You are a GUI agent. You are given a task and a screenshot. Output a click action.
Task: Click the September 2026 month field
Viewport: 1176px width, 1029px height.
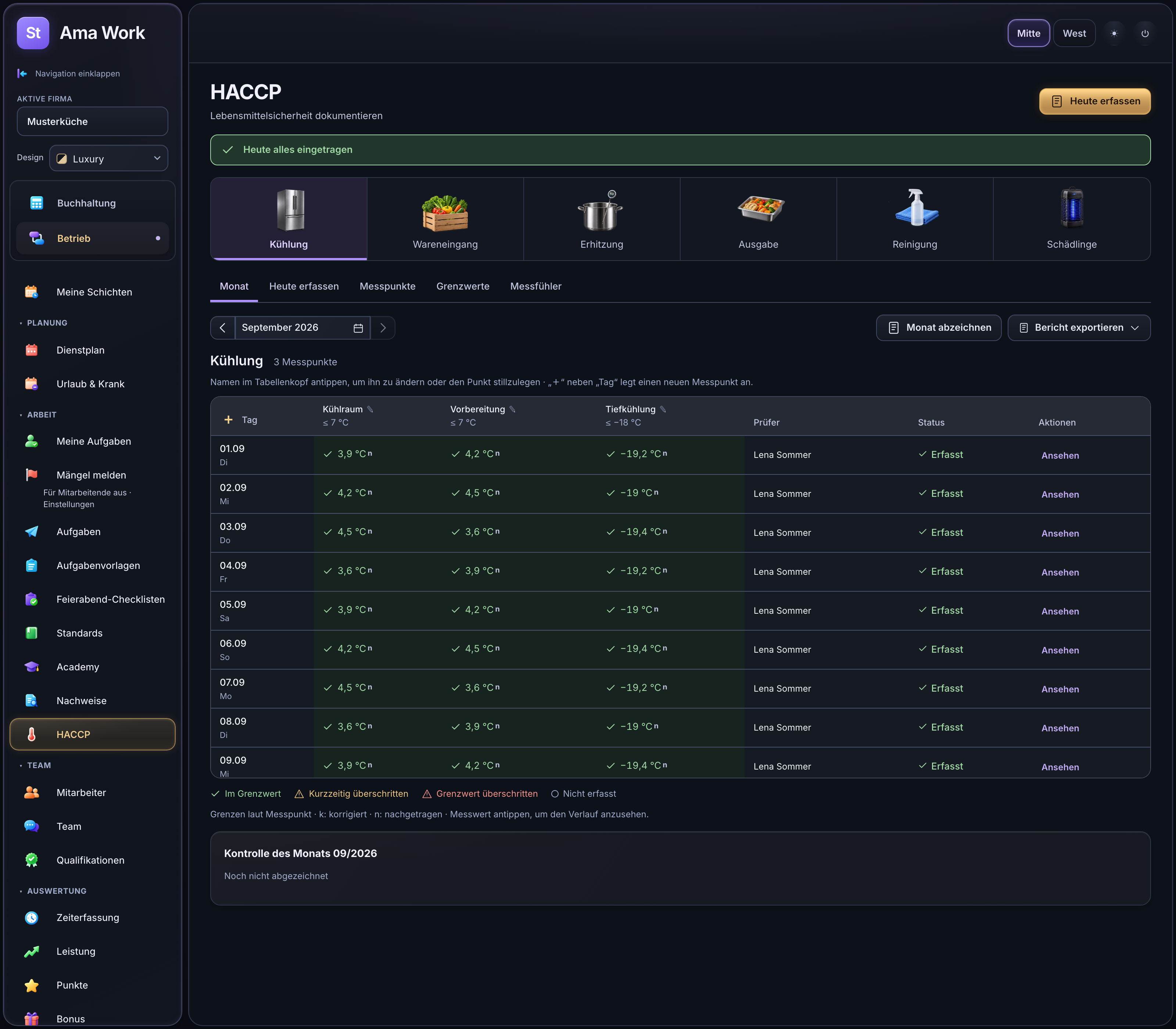coord(302,328)
